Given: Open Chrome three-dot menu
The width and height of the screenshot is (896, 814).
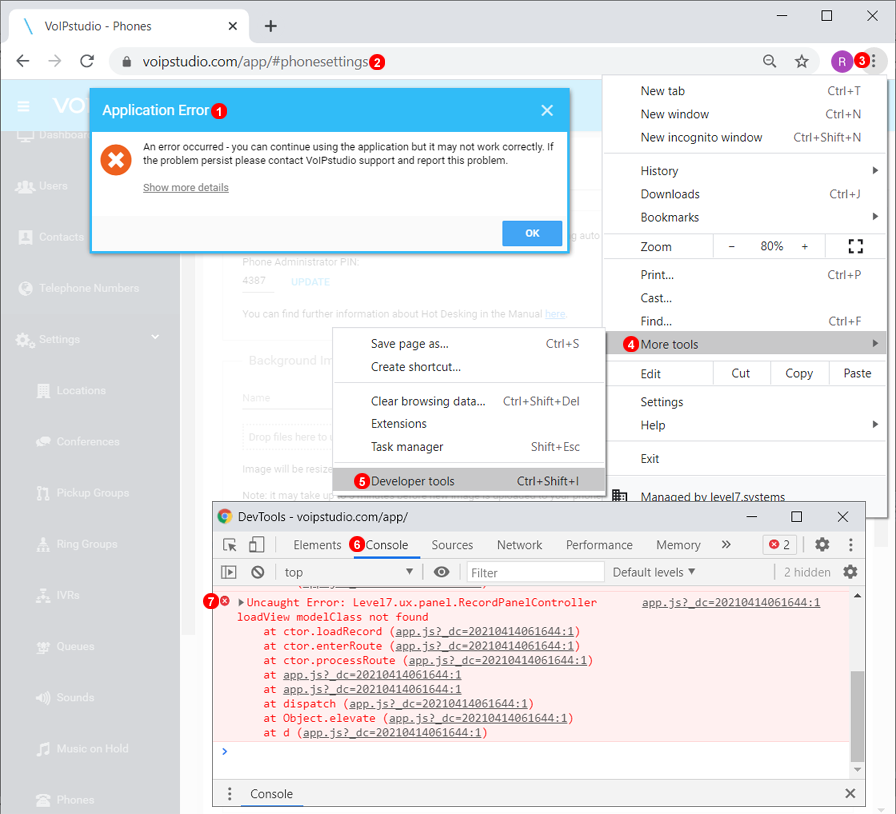Looking at the screenshot, I should (x=874, y=61).
